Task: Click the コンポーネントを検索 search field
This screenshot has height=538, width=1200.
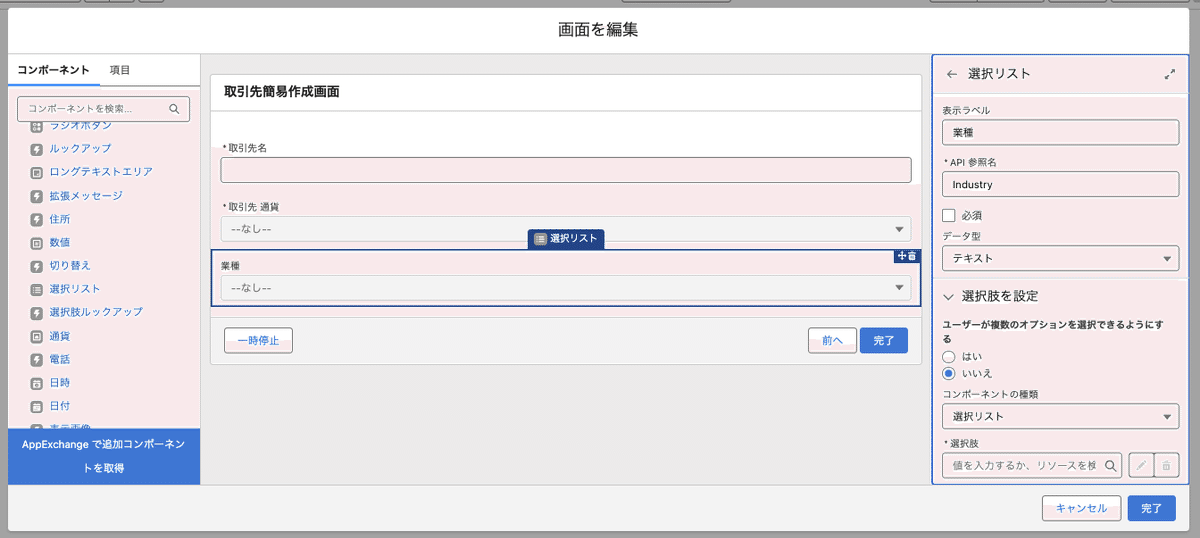Action: tap(103, 108)
